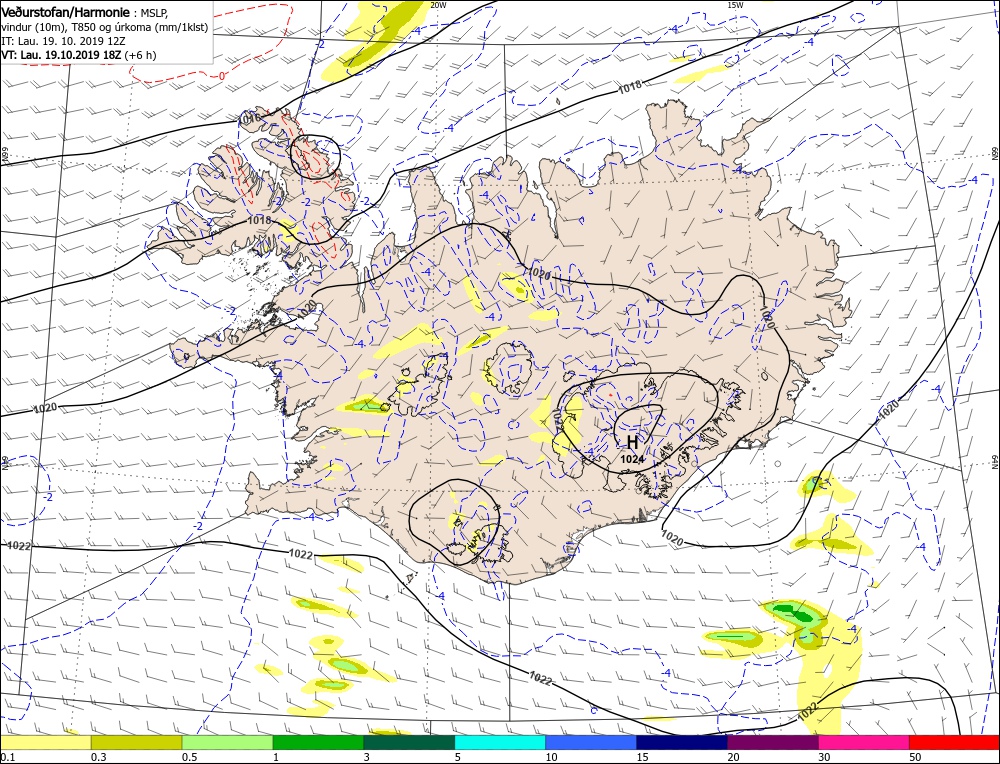Image resolution: width=1000 pixels, height=764 pixels.
Task: Click the red above-50 legend swatch
Action: click(x=954, y=742)
